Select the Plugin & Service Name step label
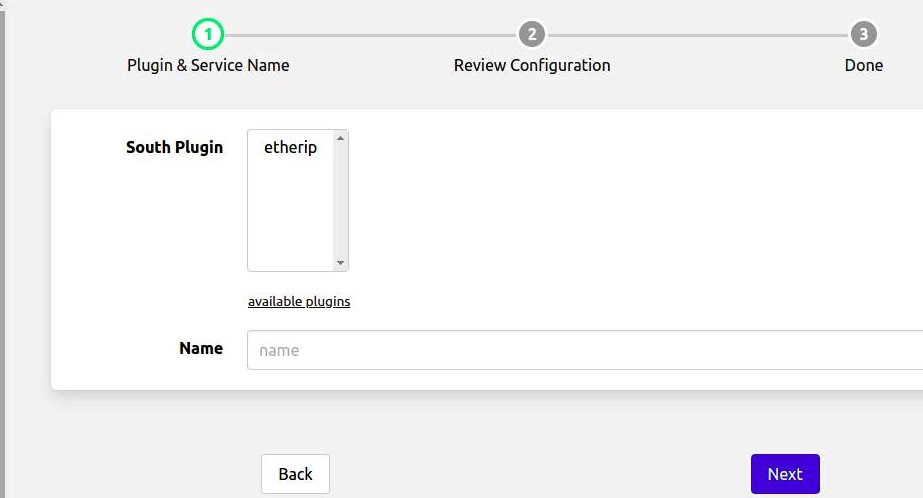This screenshot has width=923, height=498. tap(208, 65)
